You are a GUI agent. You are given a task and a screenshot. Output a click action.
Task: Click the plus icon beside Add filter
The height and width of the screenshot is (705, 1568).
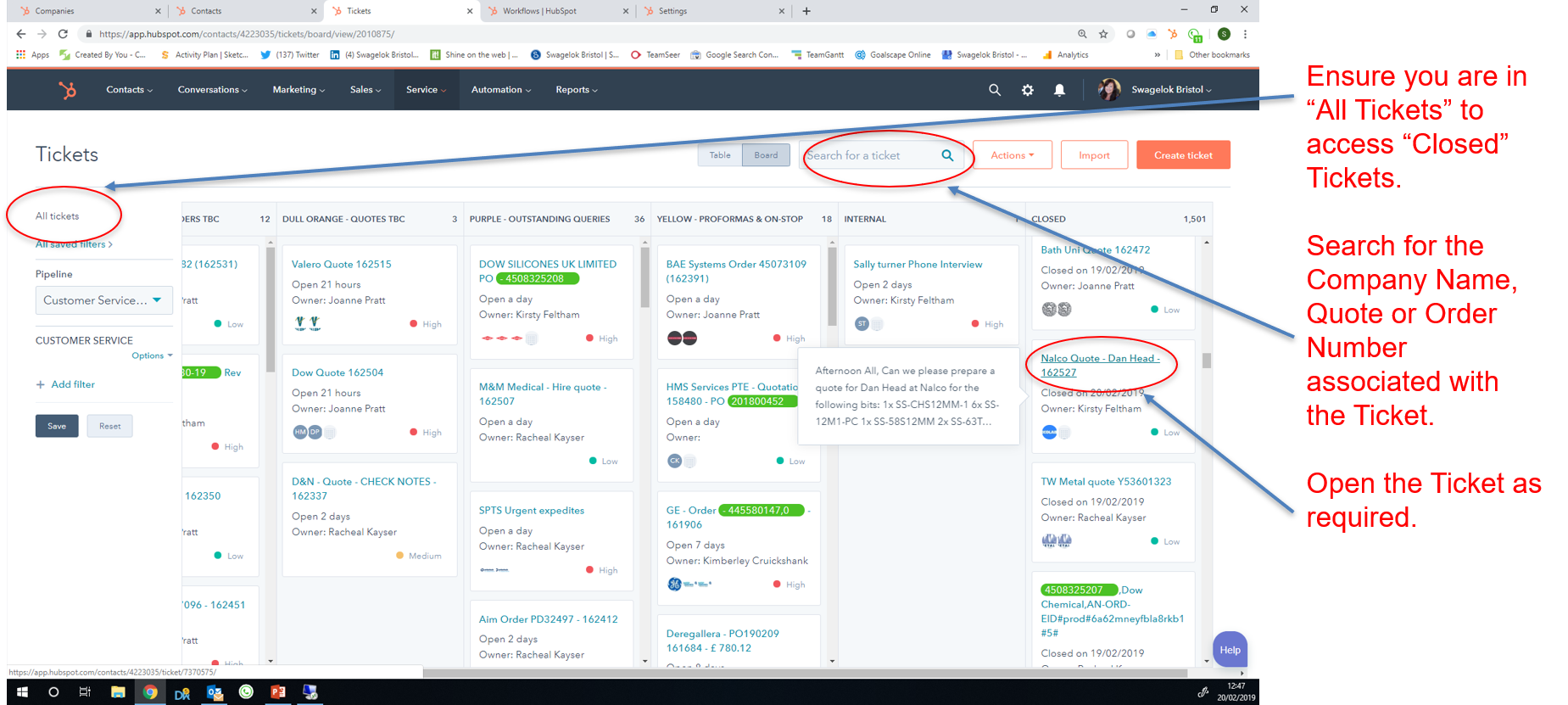click(40, 384)
